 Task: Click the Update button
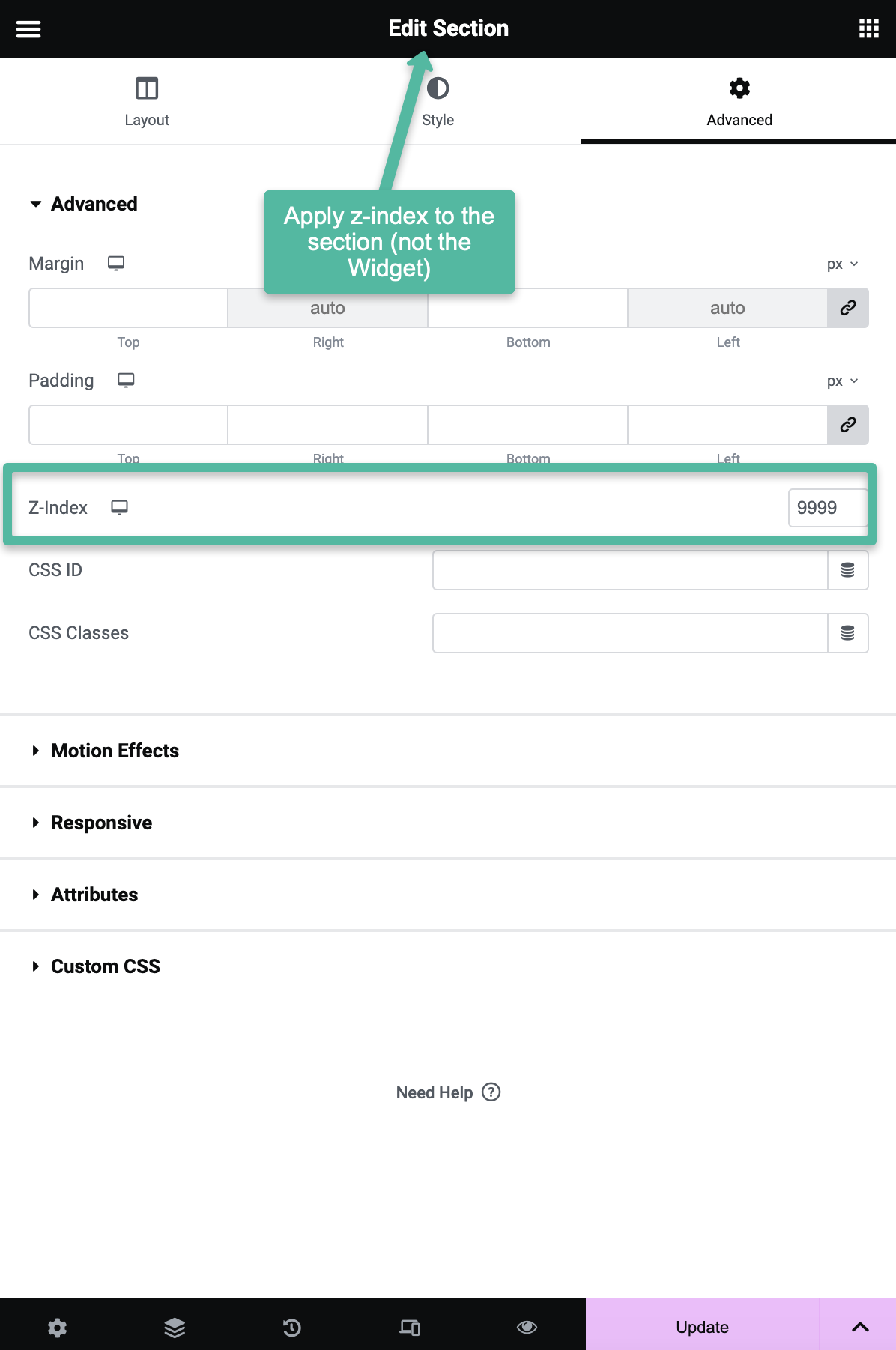point(702,1327)
